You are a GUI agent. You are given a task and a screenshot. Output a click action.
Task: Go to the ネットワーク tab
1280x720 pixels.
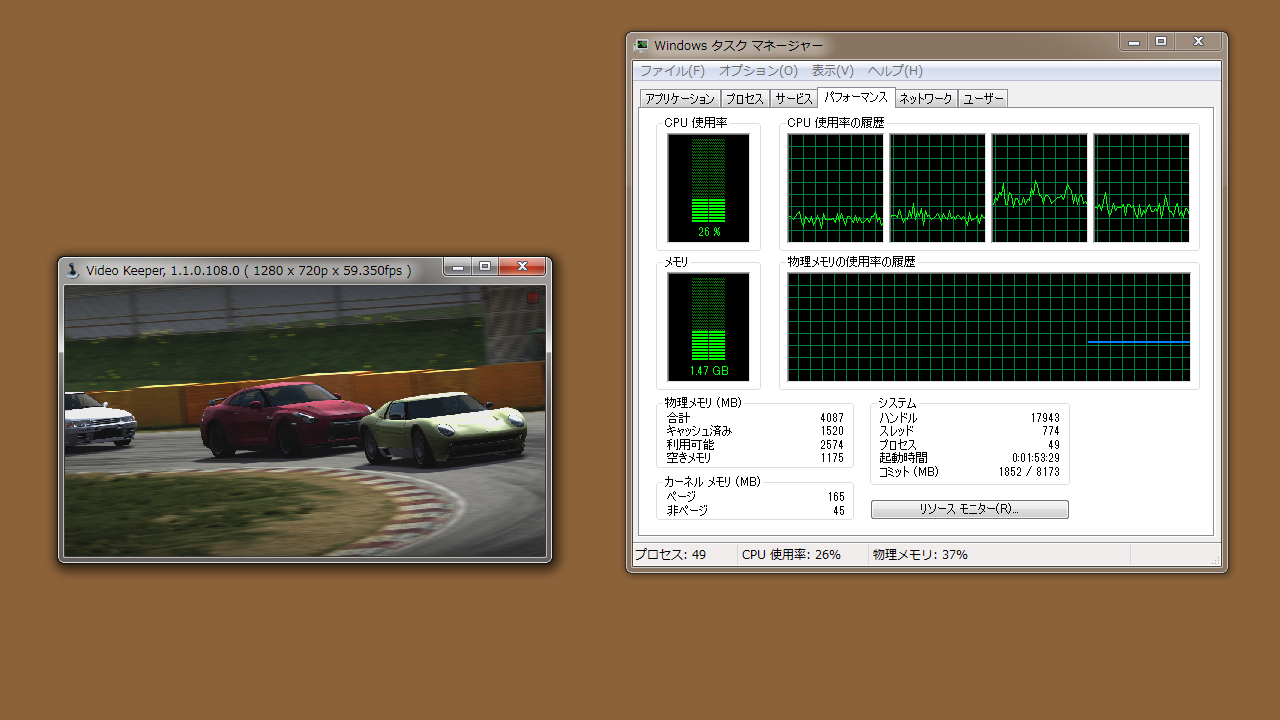coord(925,99)
